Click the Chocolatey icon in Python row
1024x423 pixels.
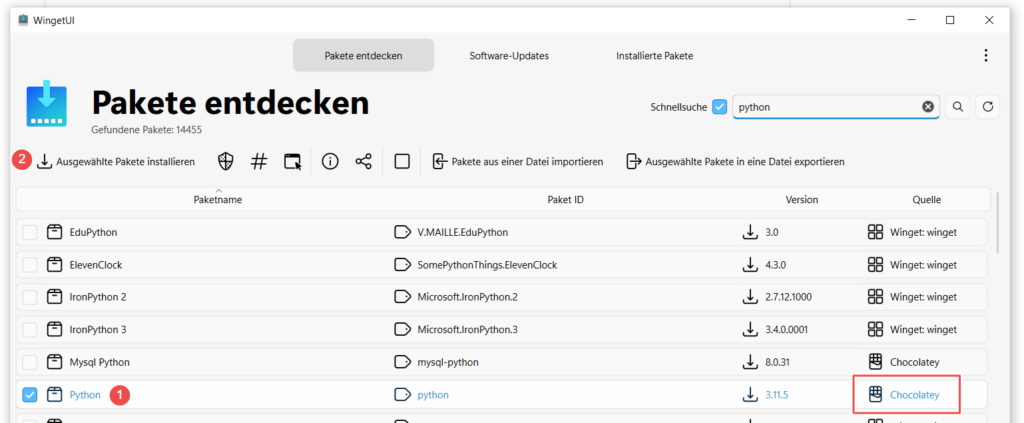pyautogui.click(x=875, y=394)
